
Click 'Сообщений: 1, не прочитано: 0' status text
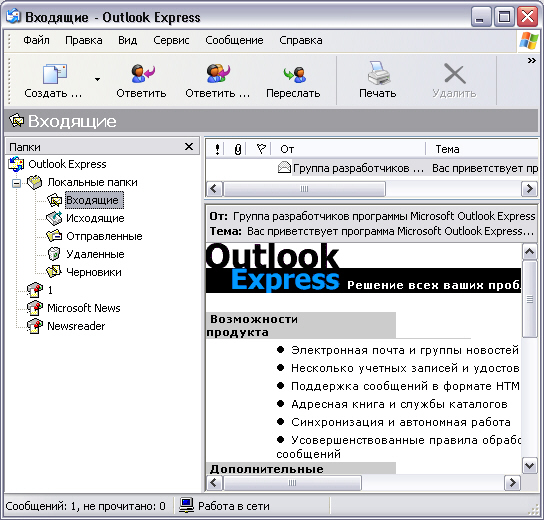tap(85, 506)
